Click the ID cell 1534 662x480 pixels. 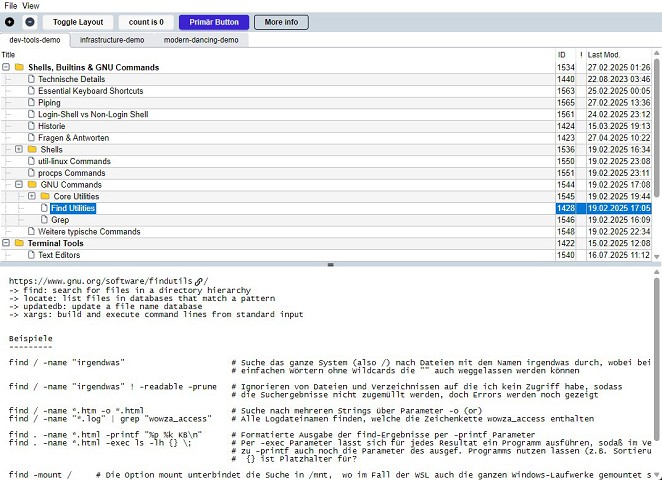566,67
